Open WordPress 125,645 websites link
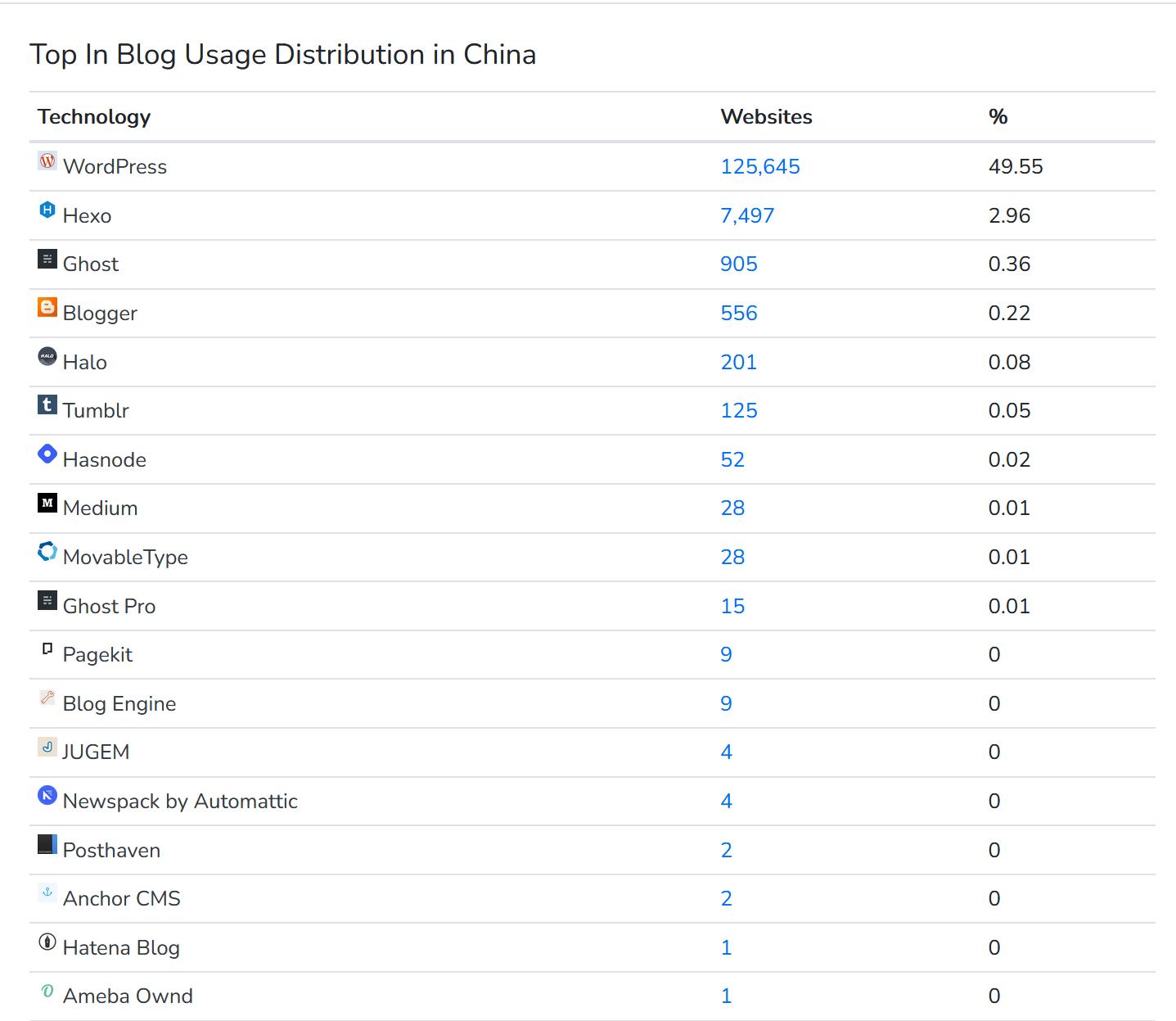The height and width of the screenshot is (1021, 1176). point(760,167)
